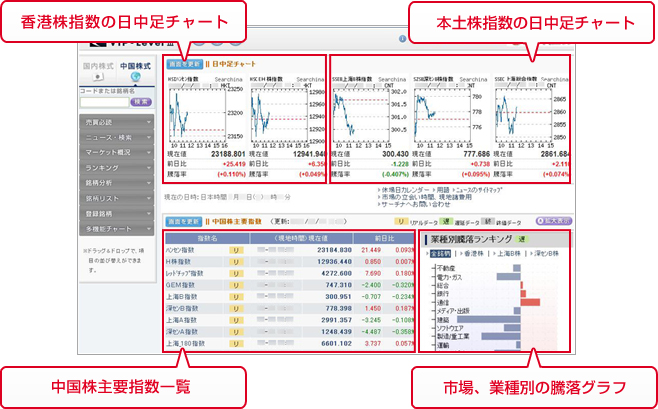Click the blue info icon in header

pos(402,39)
